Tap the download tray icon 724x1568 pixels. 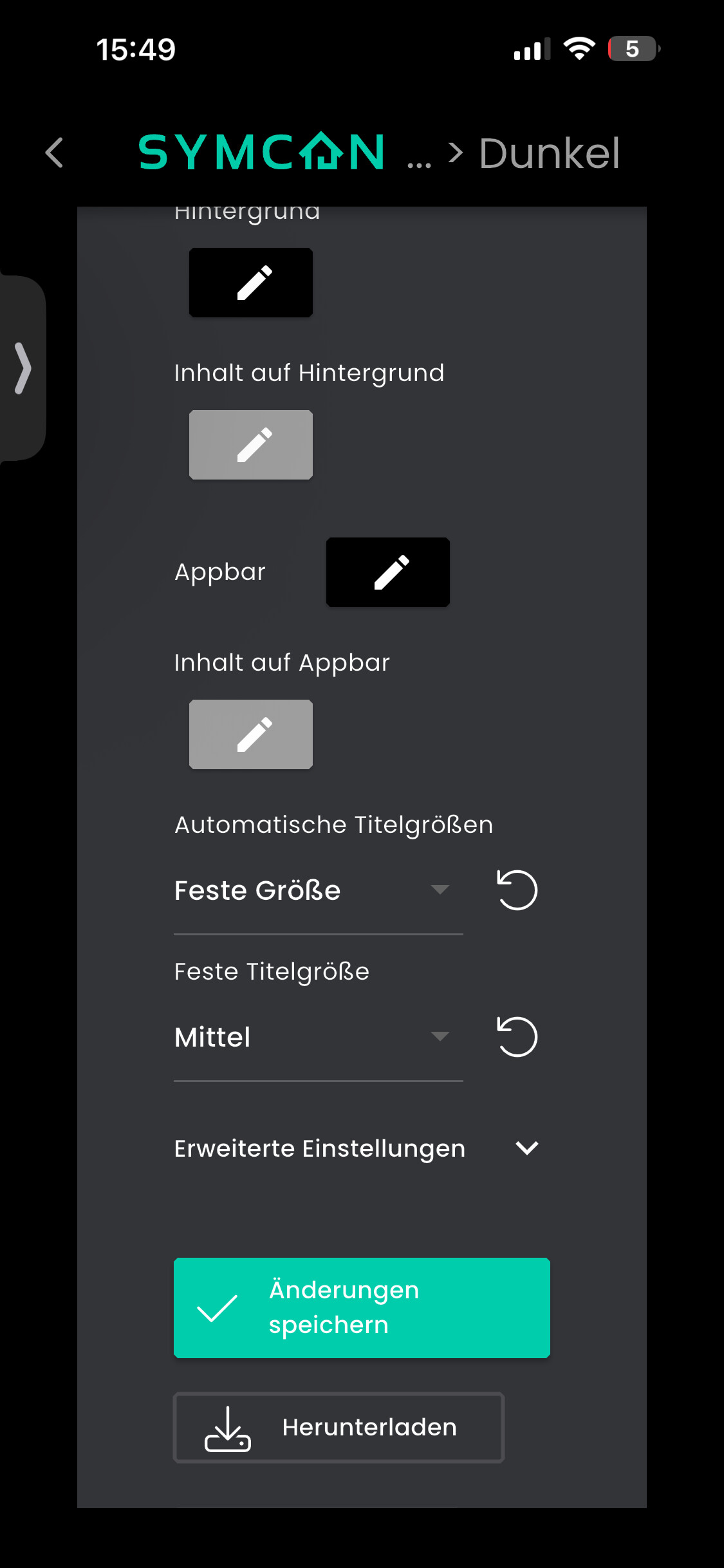click(227, 1429)
